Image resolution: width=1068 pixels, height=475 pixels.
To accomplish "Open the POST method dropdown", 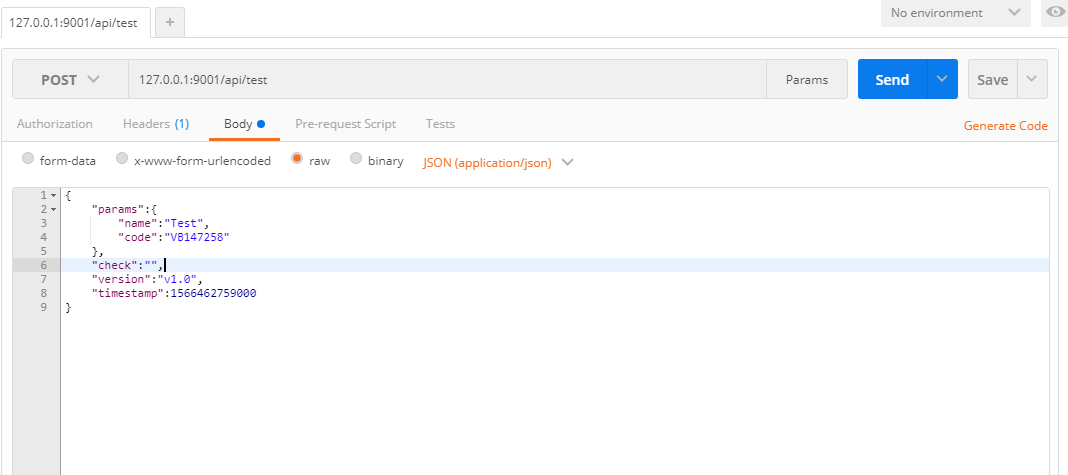I will (x=70, y=80).
